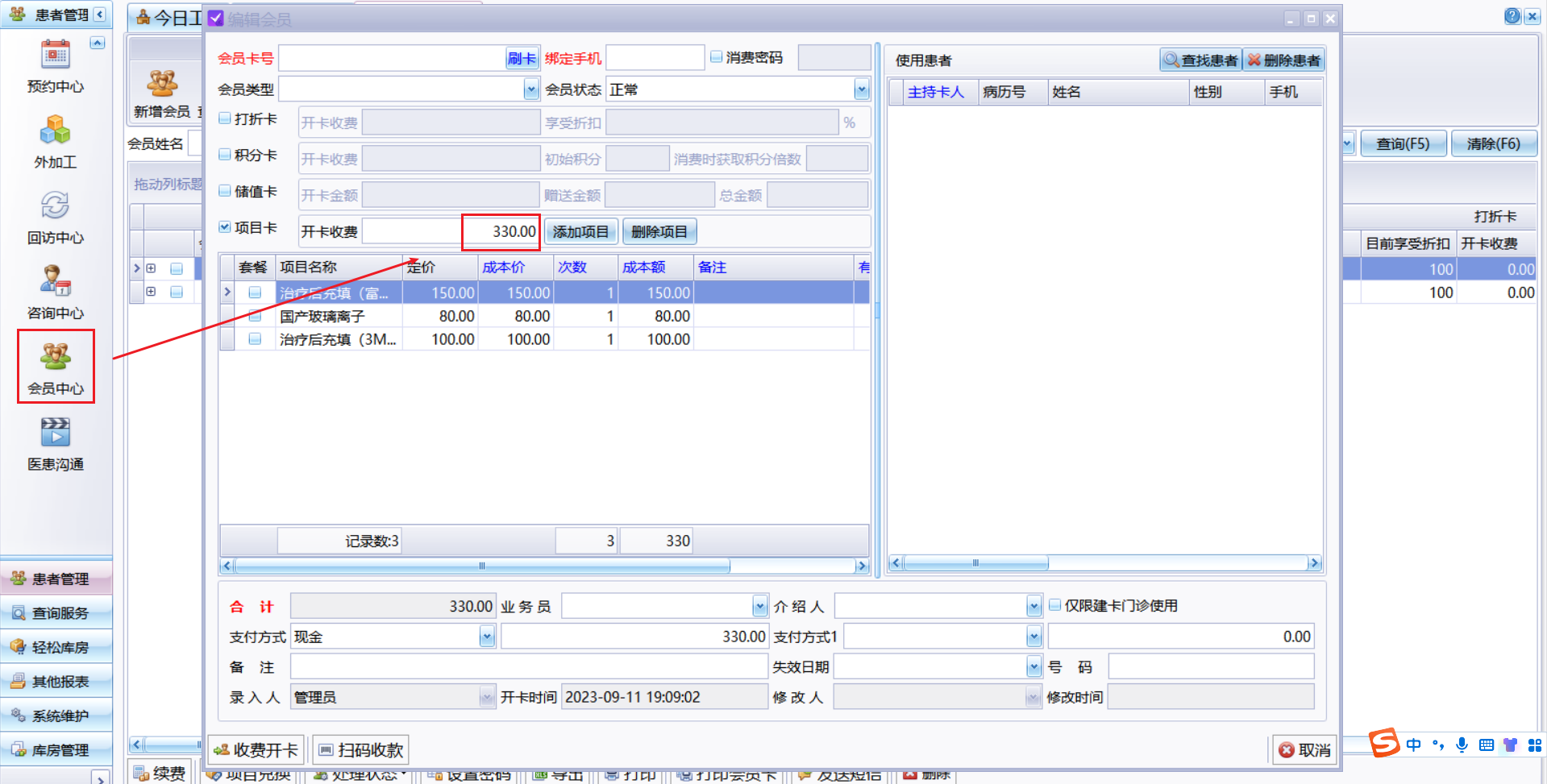Open the IME soft keyboard icon
The image size is (1547, 784).
point(1487,745)
